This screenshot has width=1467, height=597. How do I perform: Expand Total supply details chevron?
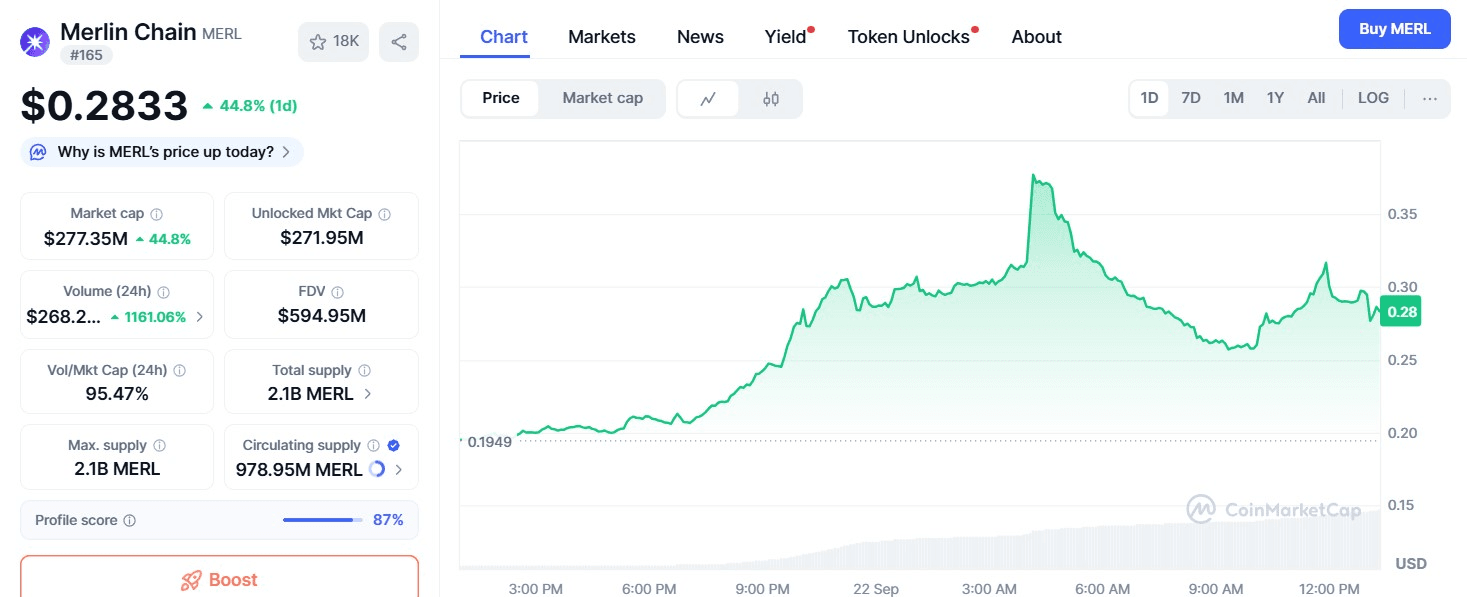pos(367,394)
